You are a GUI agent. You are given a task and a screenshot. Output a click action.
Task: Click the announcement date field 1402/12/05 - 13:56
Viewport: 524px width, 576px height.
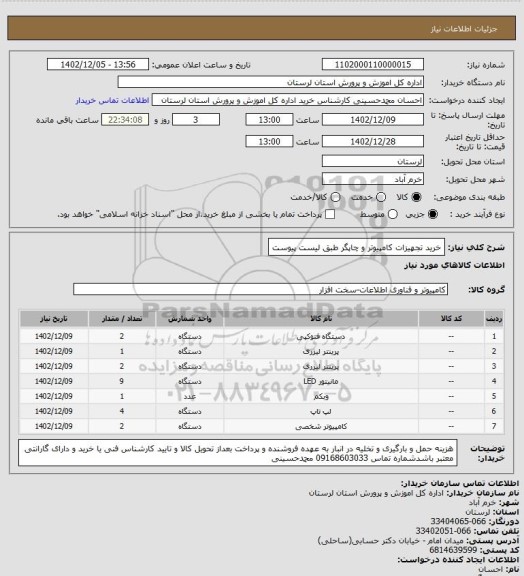tap(98, 64)
